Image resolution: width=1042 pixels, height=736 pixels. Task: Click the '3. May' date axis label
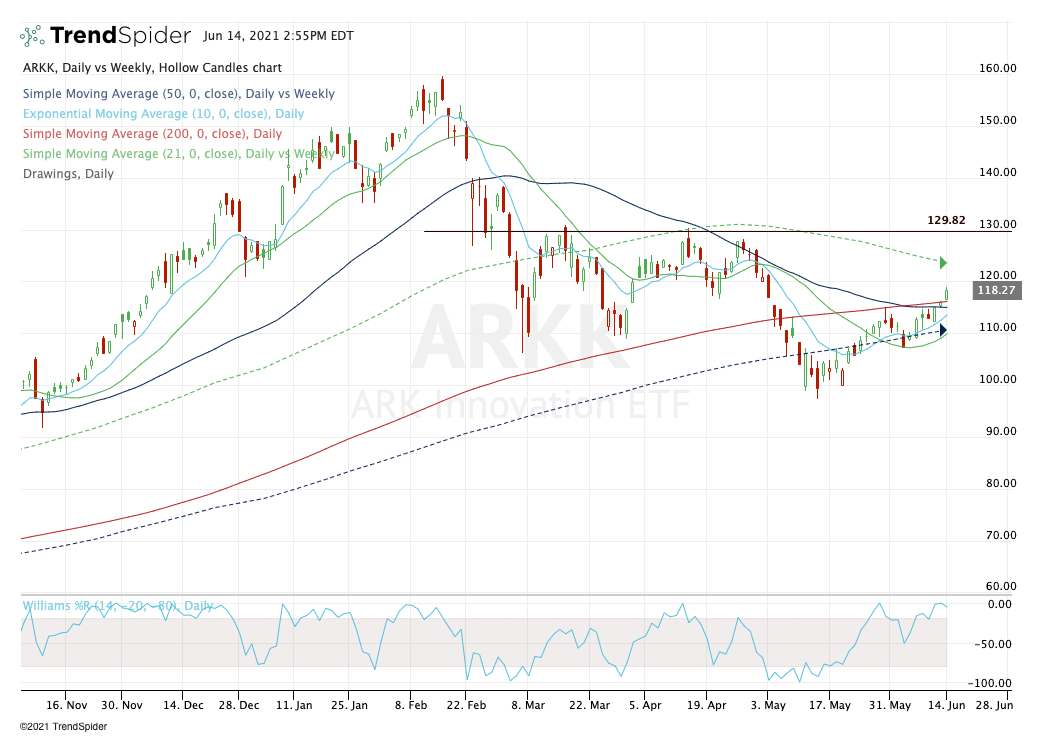pyautogui.click(x=768, y=705)
